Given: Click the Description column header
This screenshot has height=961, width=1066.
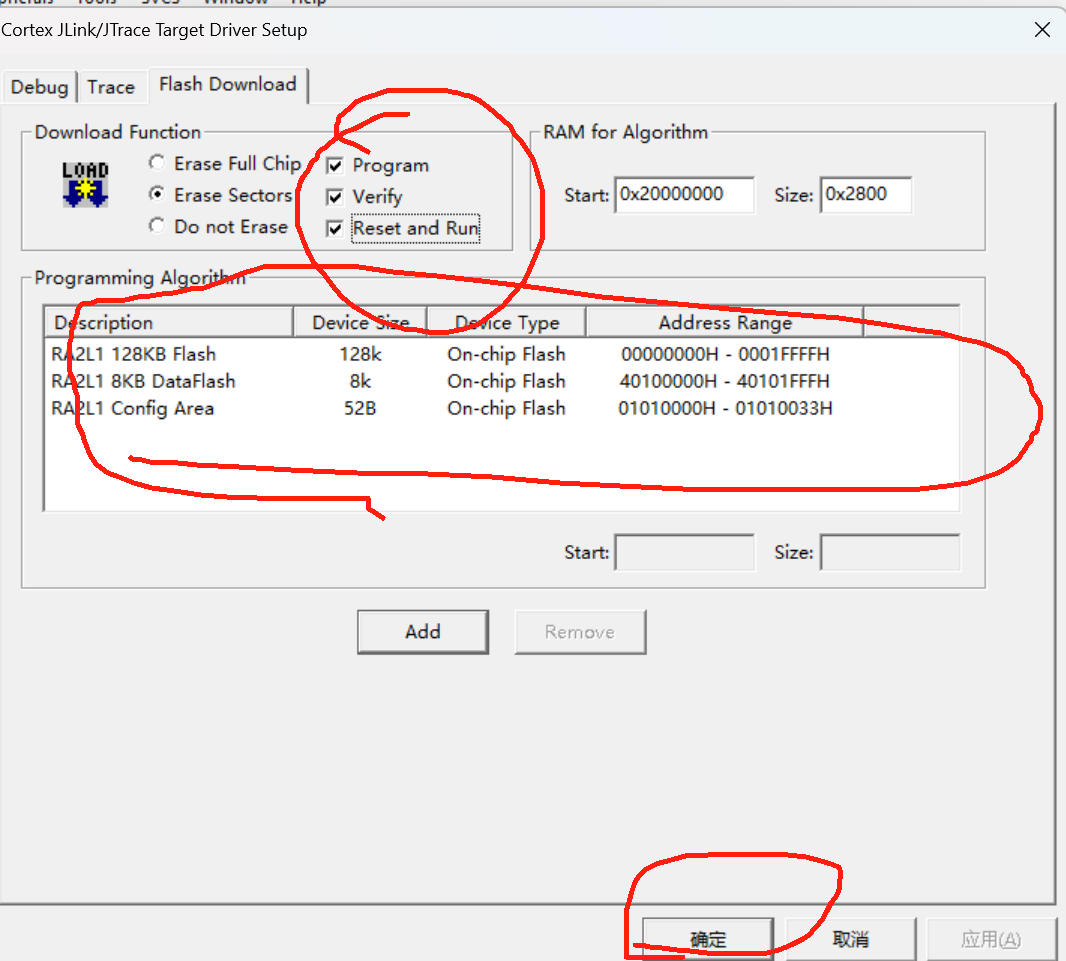Looking at the screenshot, I should pos(169,322).
